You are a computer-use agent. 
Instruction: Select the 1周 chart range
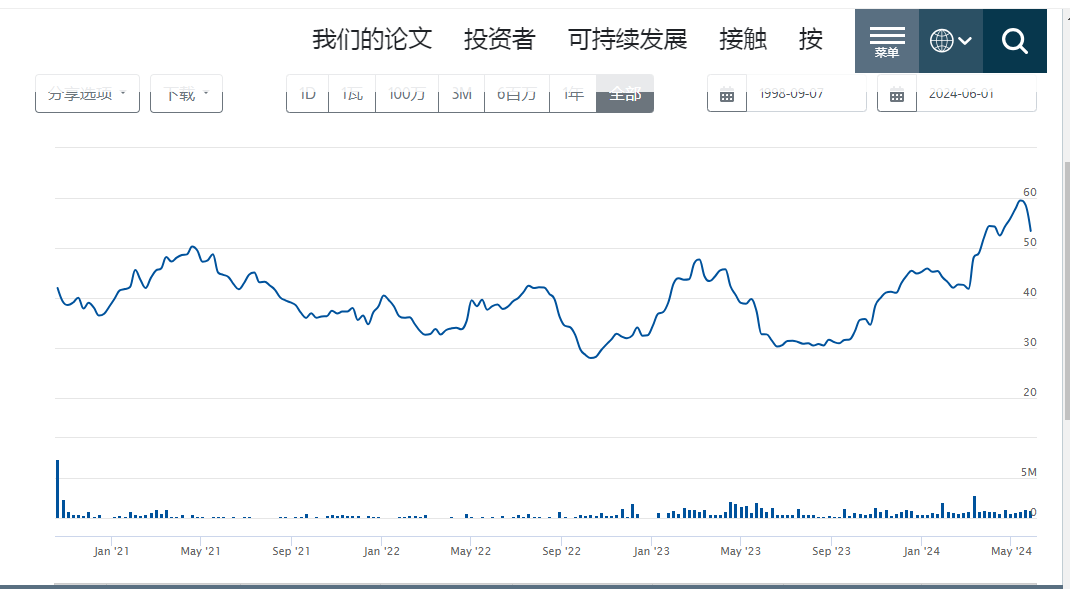(352, 94)
